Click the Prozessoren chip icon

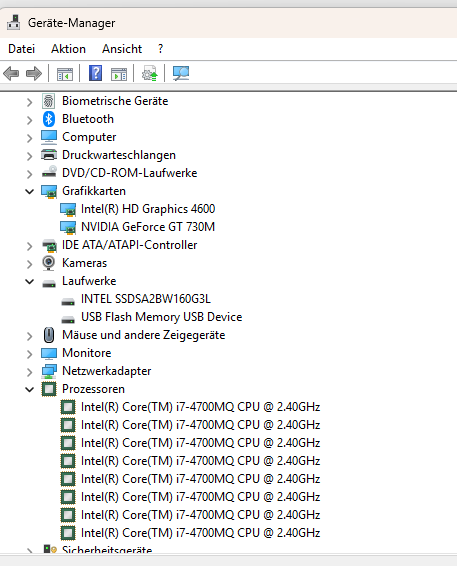49,389
